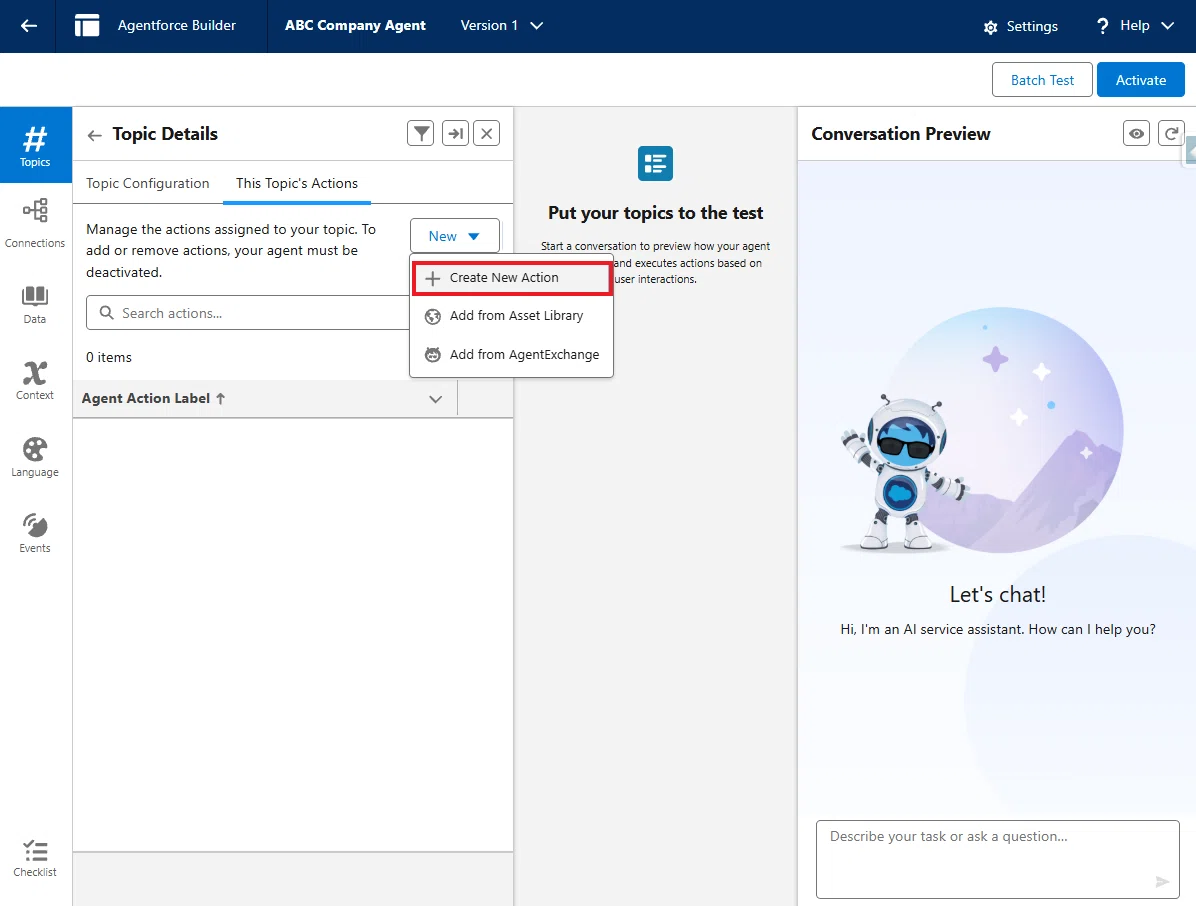Switch to This Topic's Actions tab
The image size is (1196, 906).
297,183
